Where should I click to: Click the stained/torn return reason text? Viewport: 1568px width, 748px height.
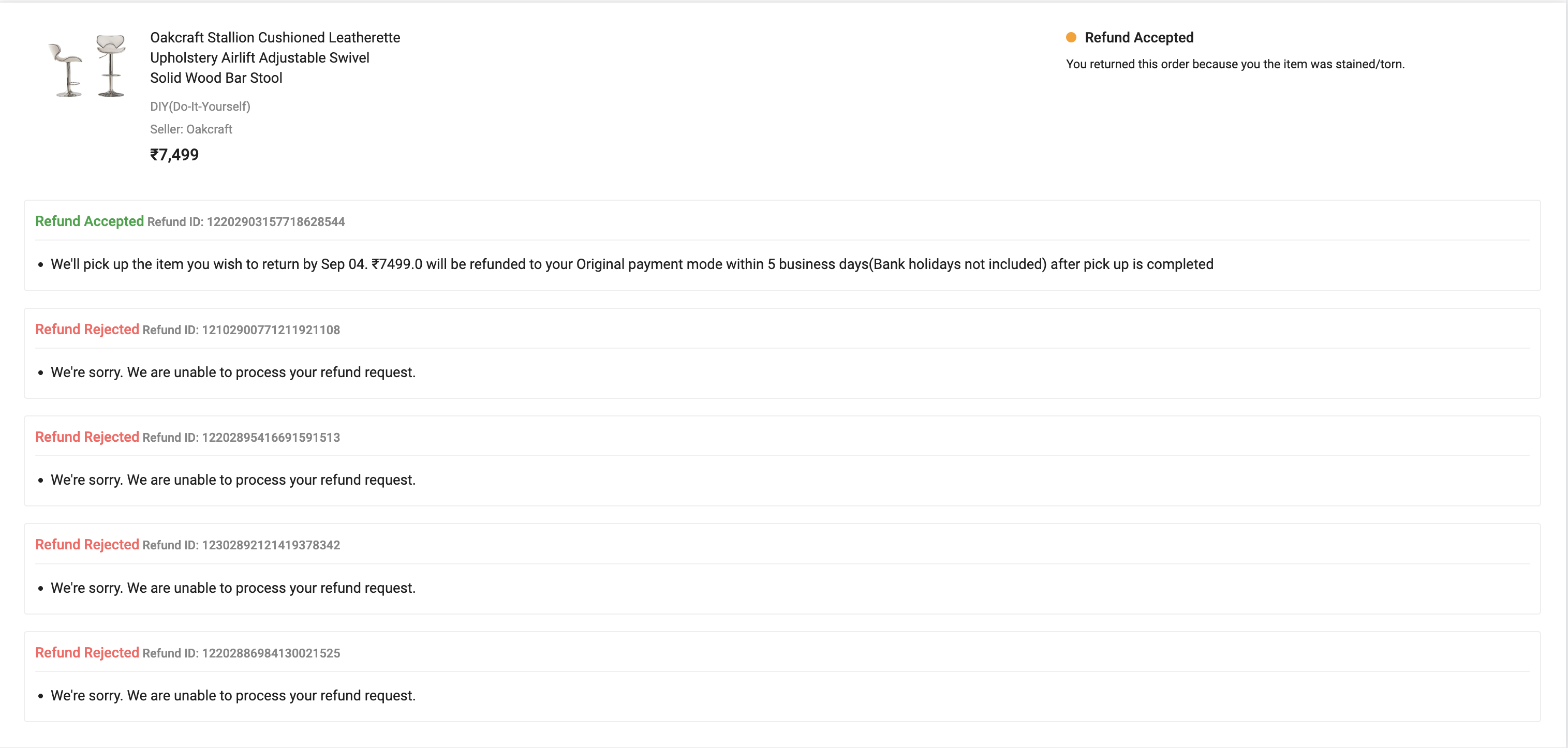tap(1234, 64)
